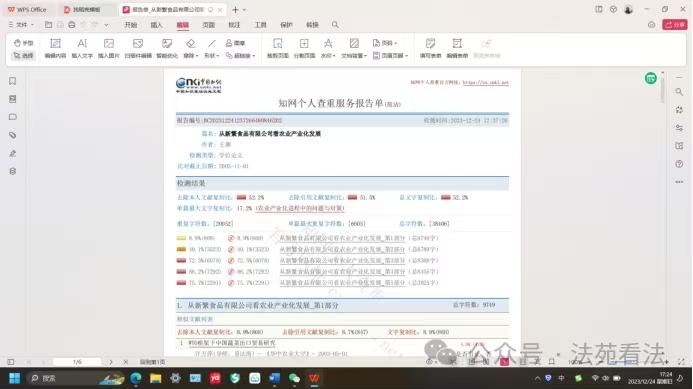Switch to the WPS Office home tab

pos(27,9)
